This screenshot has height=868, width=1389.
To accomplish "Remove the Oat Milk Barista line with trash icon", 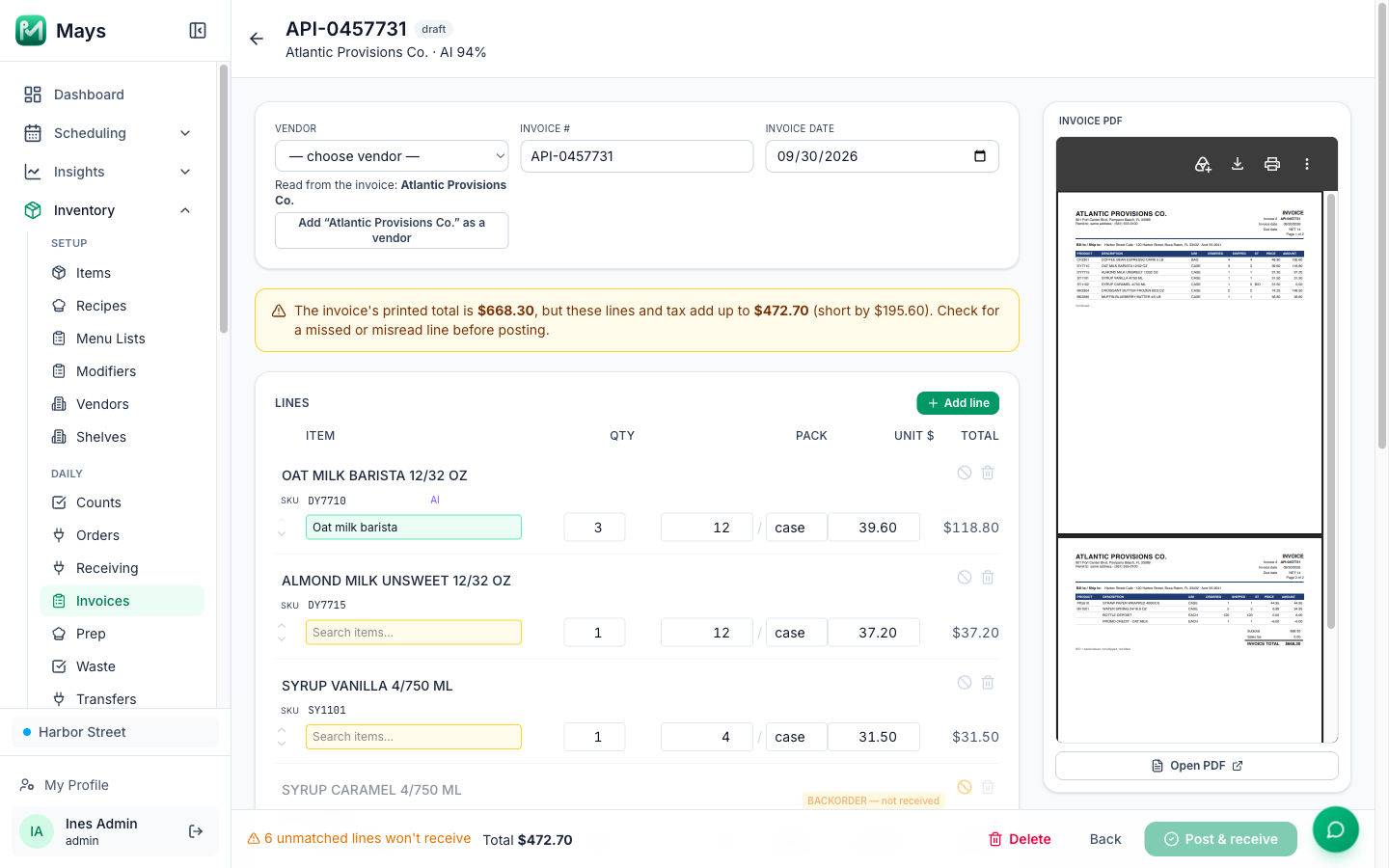I will coord(988,473).
